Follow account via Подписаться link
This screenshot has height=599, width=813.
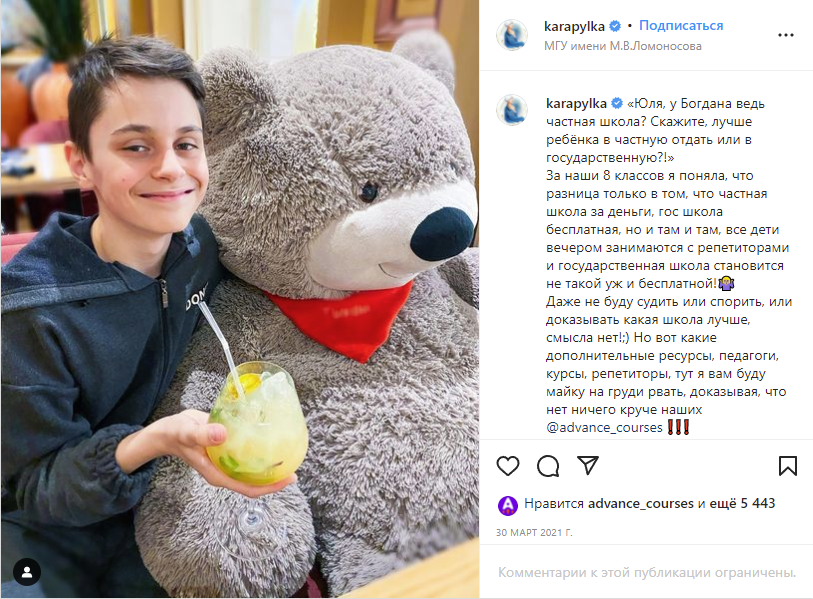click(681, 25)
